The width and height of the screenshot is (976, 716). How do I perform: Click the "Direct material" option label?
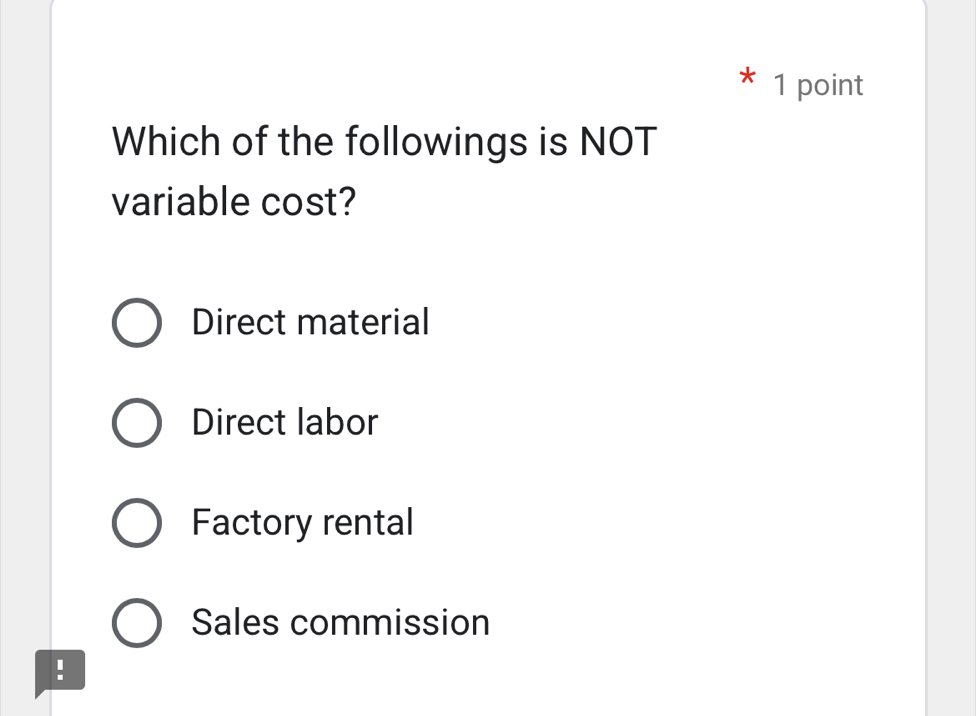click(x=310, y=322)
